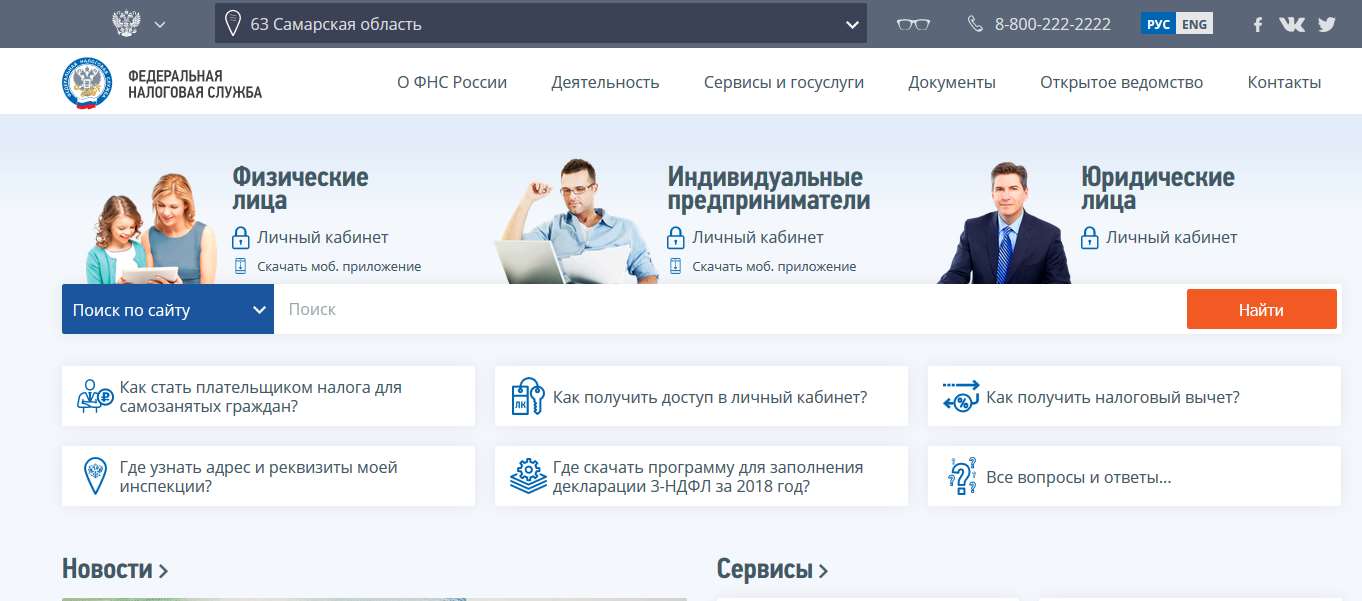1362x601 pixels.
Task: Open the Юридические лица section heading
Action: (1158, 188)
